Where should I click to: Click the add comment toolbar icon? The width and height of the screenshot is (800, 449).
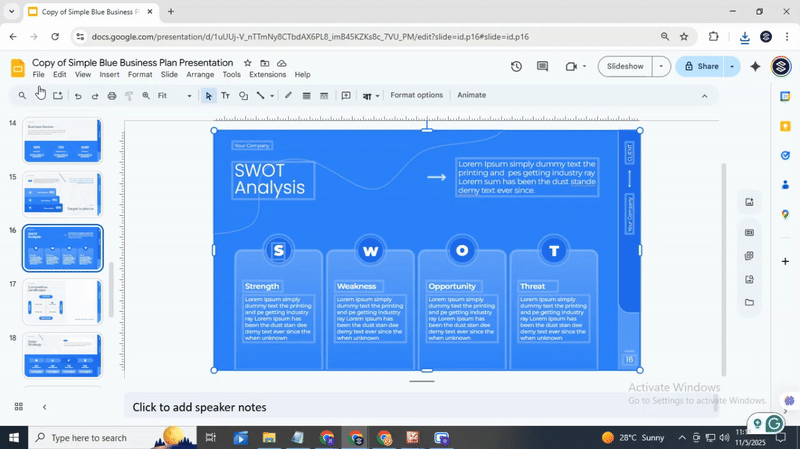pos(346,96)
